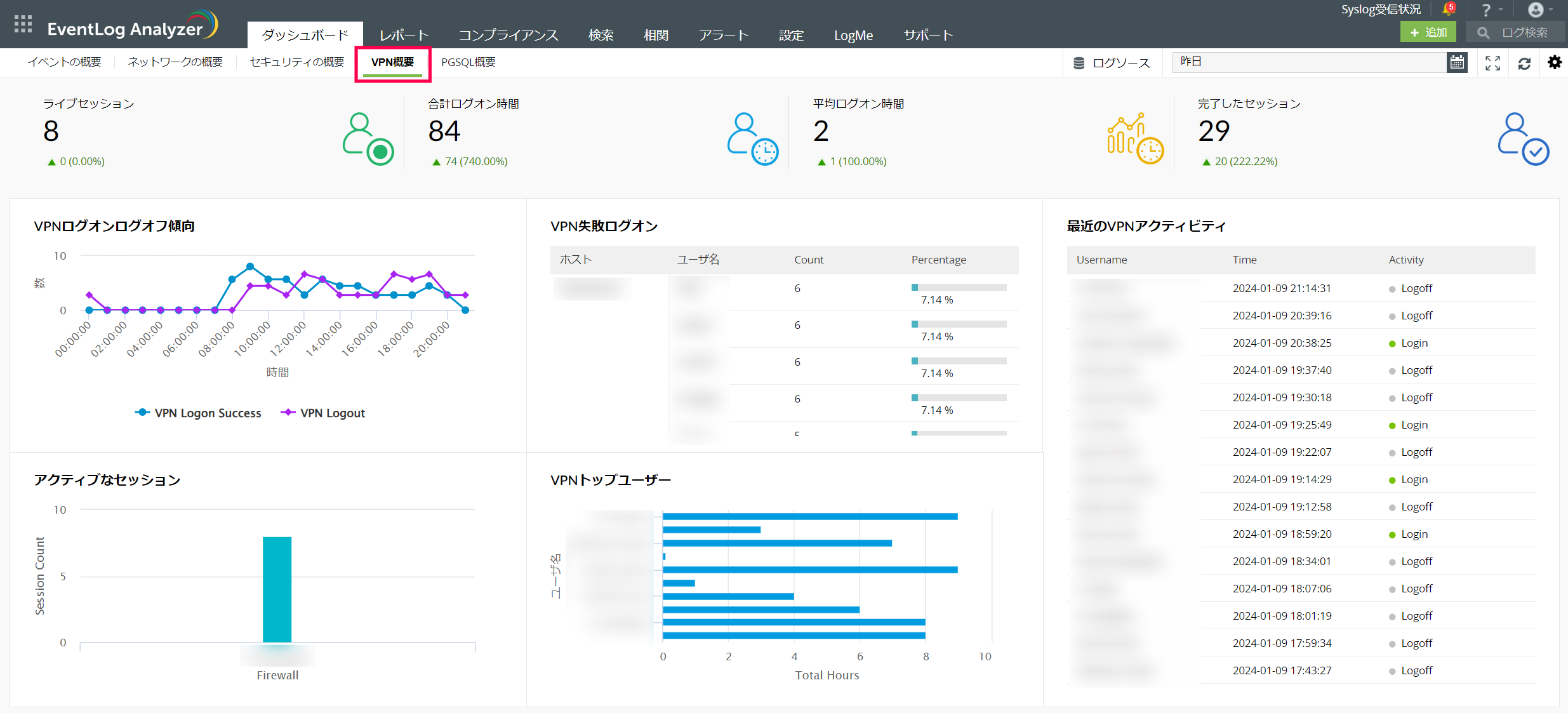The image size is (1568, 713).
Task: Click the Firewall bar in active sessions
Action: pos(277,589)
